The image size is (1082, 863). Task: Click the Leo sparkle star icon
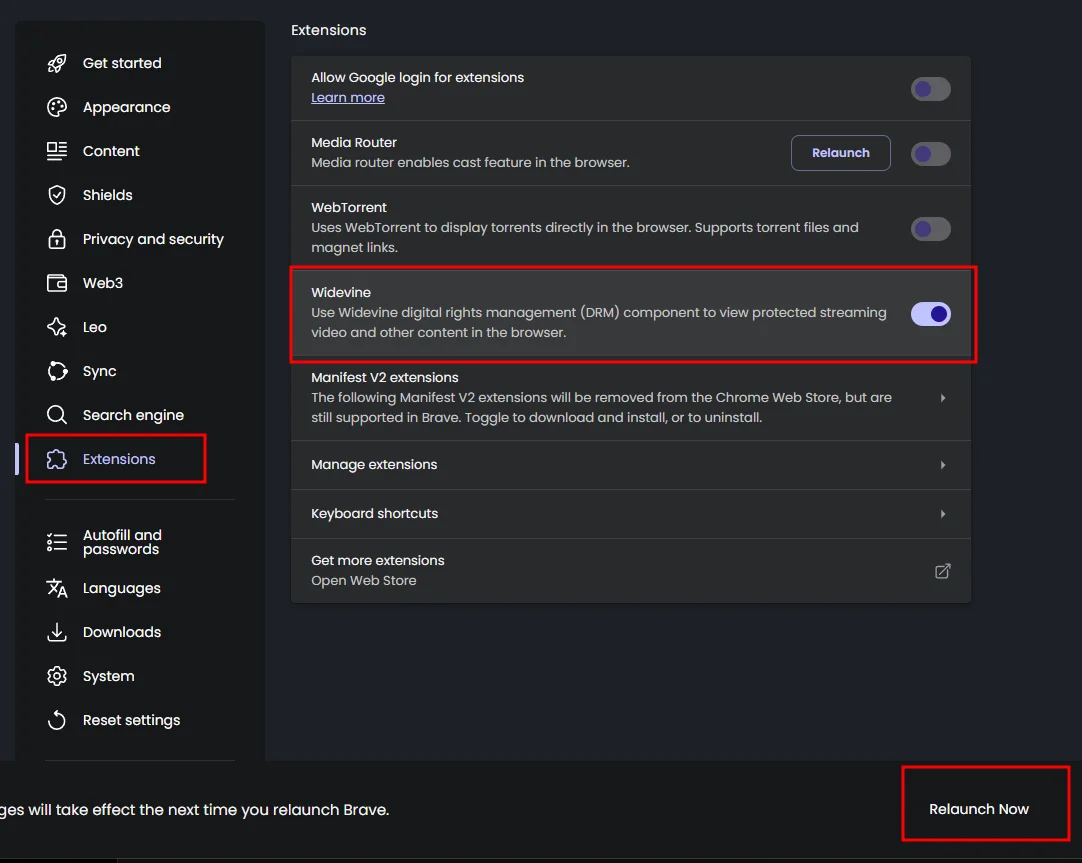(57, 327)
